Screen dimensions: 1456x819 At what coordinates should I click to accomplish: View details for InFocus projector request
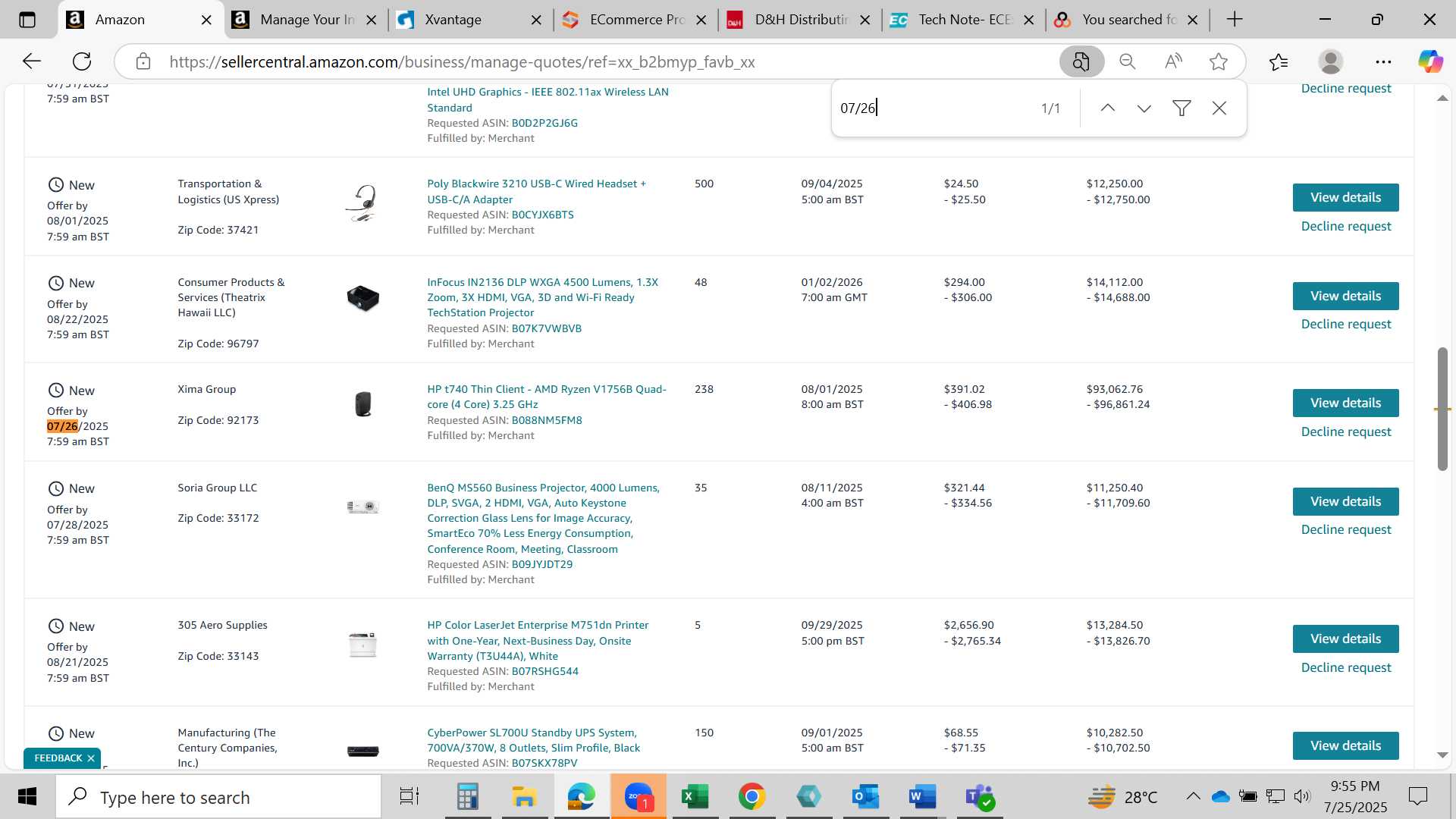pos(1345,296)
